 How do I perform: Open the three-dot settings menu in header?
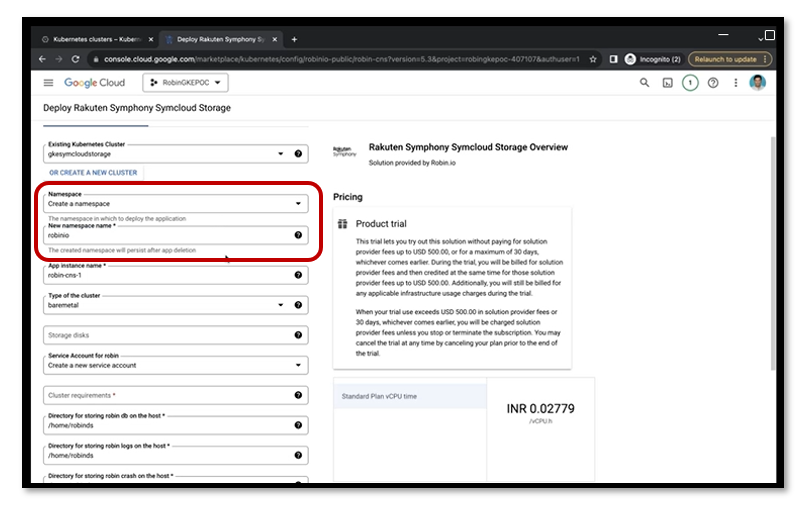pyautogui.click(x=736, y=83)
